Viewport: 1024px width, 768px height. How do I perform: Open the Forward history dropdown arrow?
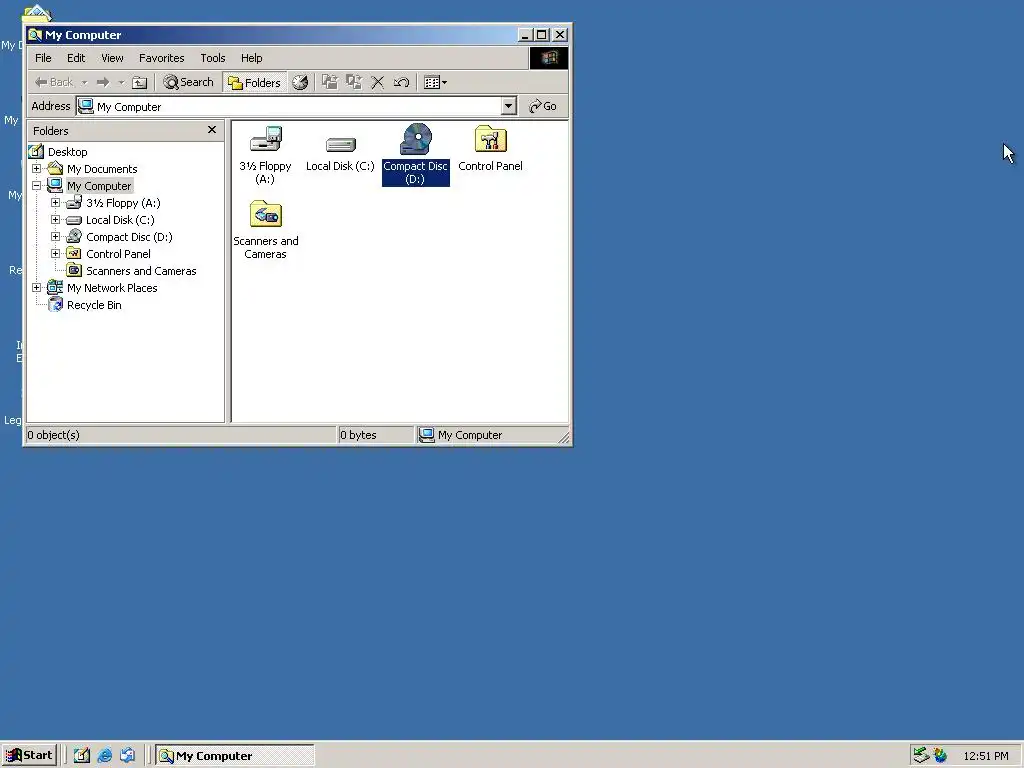[x=121, y=82]
